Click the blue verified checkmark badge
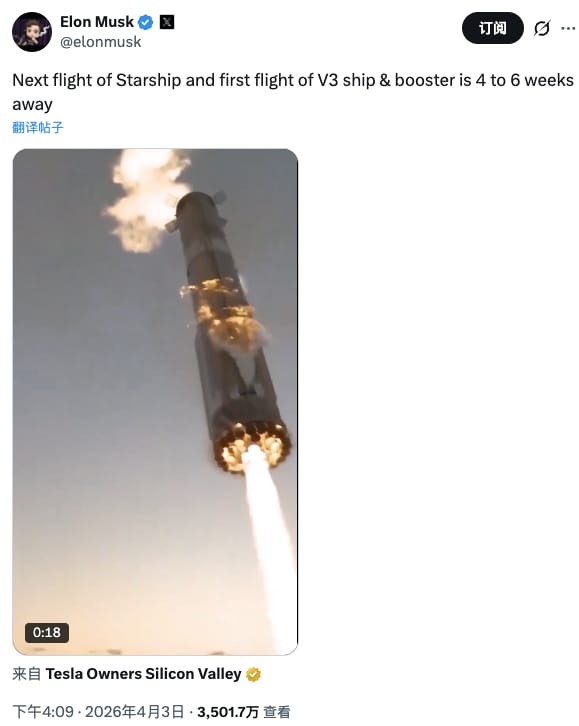Screen dimensions: 579x726 click(146, 22)
